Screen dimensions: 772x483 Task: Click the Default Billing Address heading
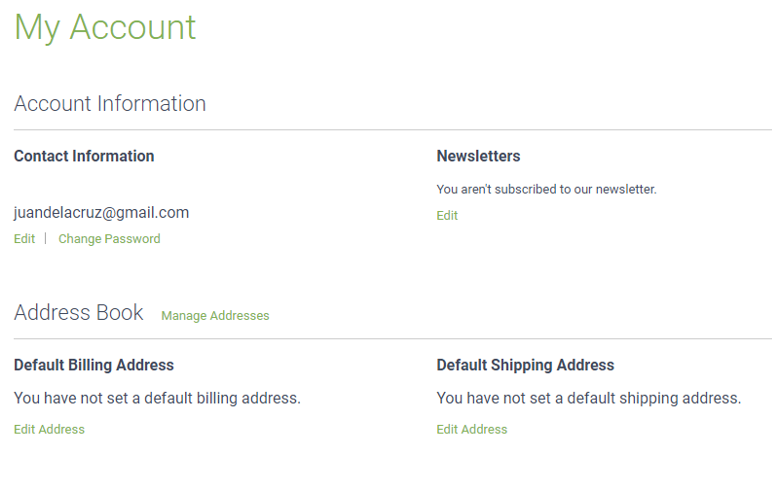(94, 365)
